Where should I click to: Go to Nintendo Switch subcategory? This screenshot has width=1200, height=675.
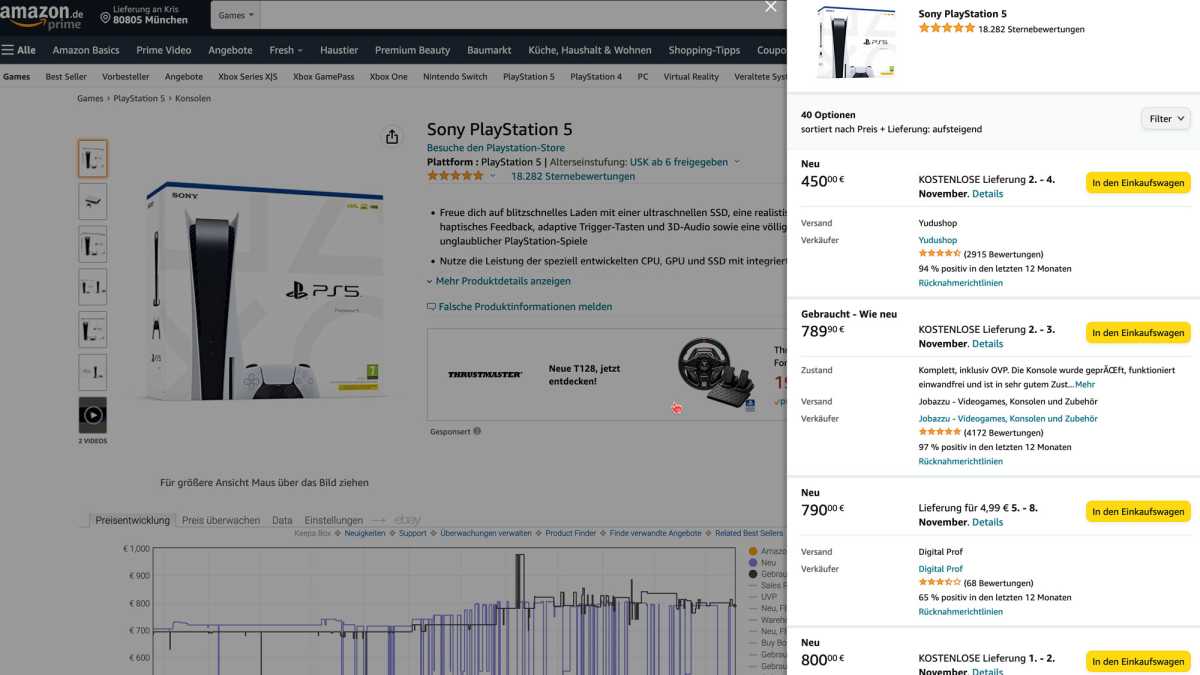(x=455, y=76)
